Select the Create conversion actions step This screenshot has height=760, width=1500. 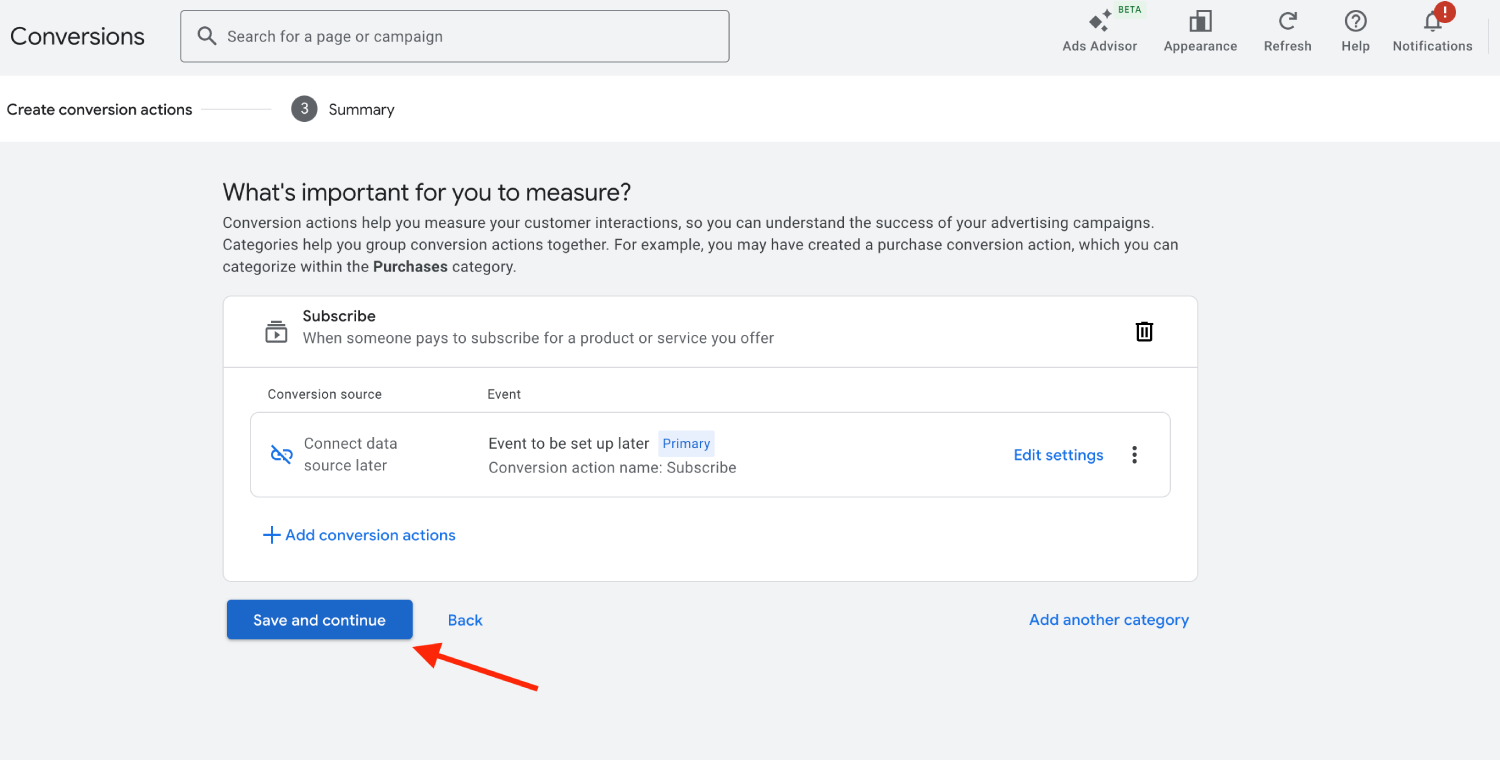[x=99, y=109]
